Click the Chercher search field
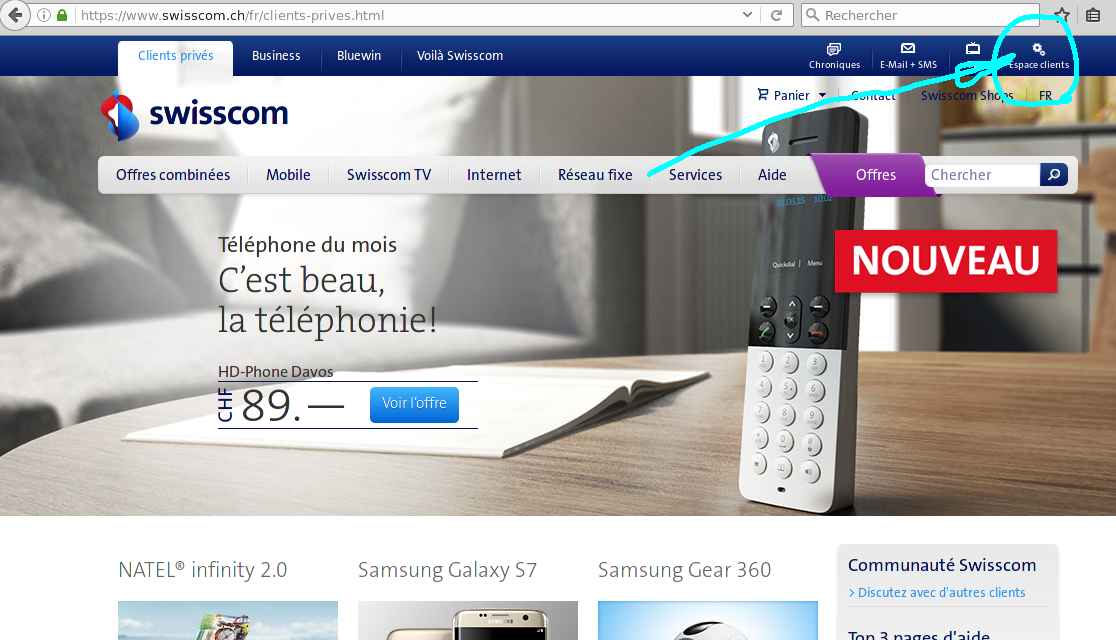The width and height of the screenshot is (1116, 640). pyautogui.click(x=982, y=174)
